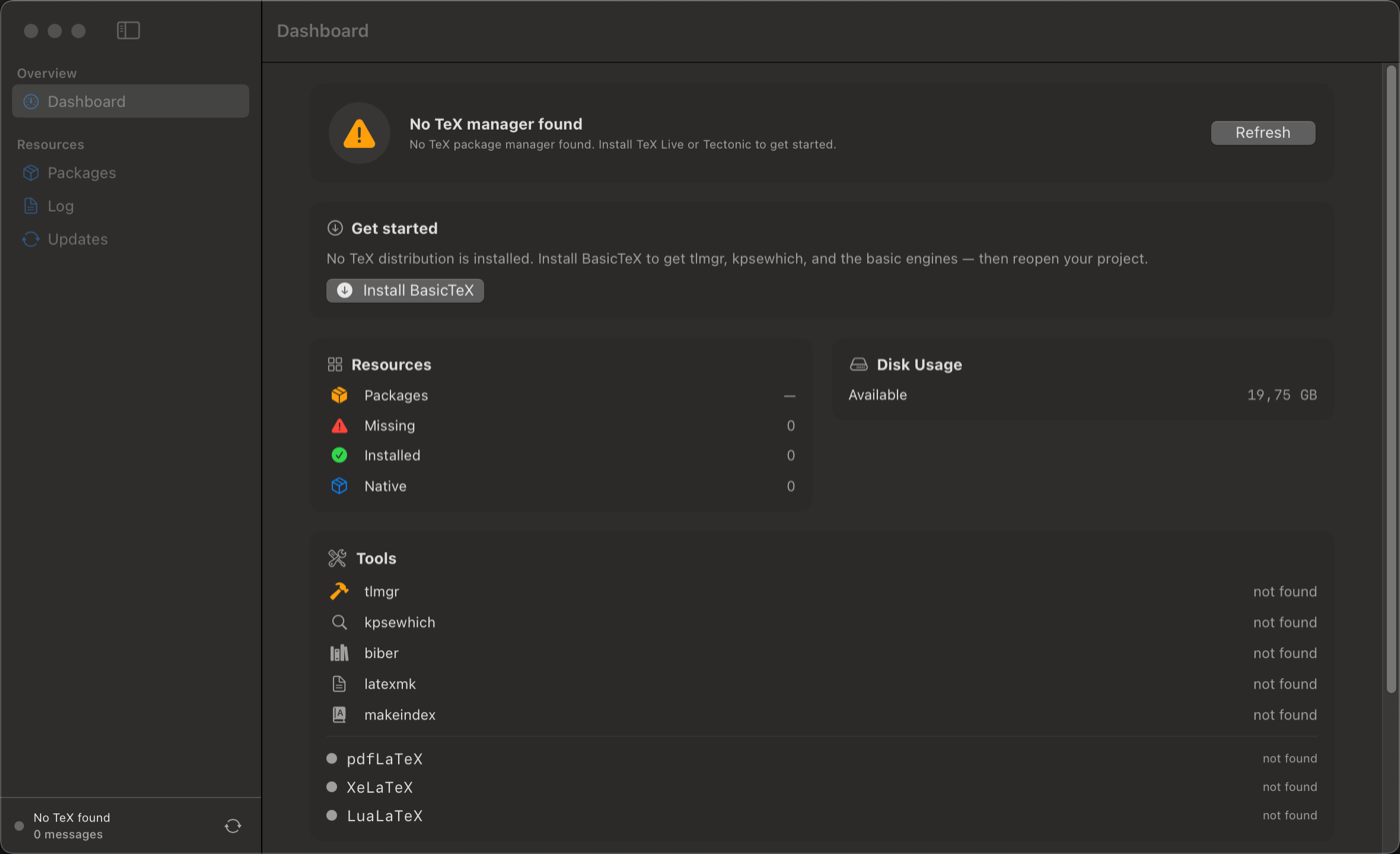
Task: Click the makeindex index icon
Action: tap(339, 715)
